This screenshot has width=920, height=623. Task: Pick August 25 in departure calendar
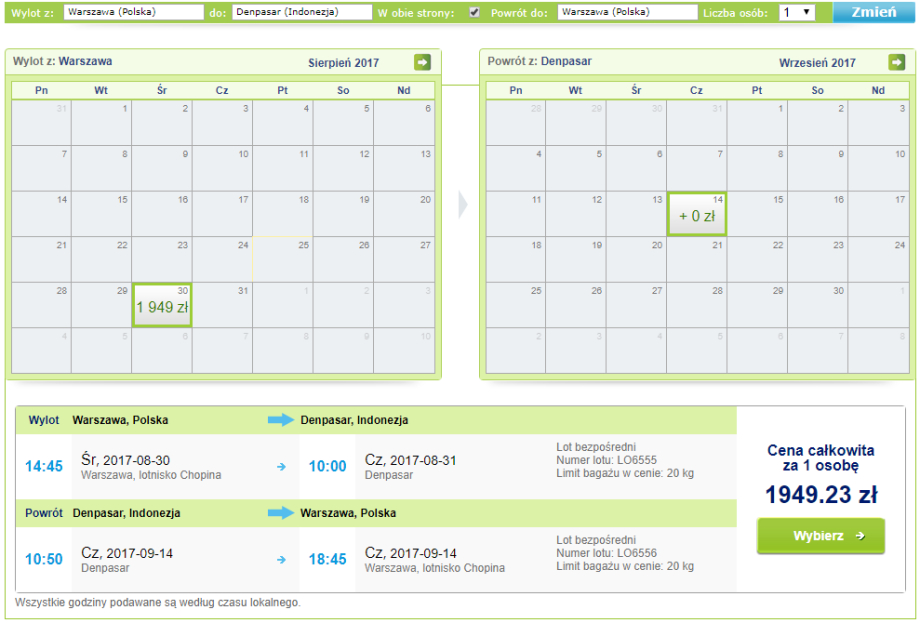click(283, 259)
